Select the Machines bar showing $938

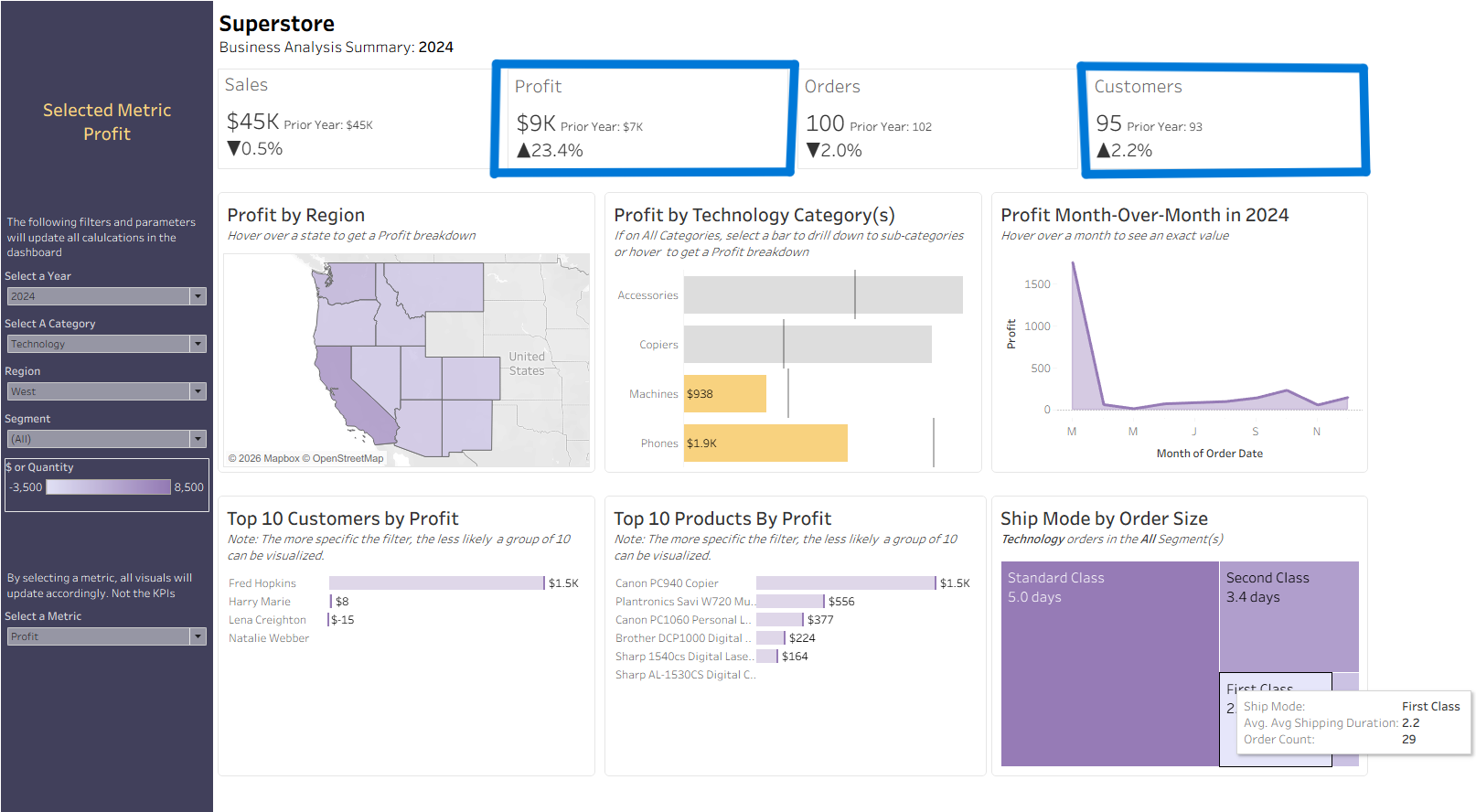[725, 393]
